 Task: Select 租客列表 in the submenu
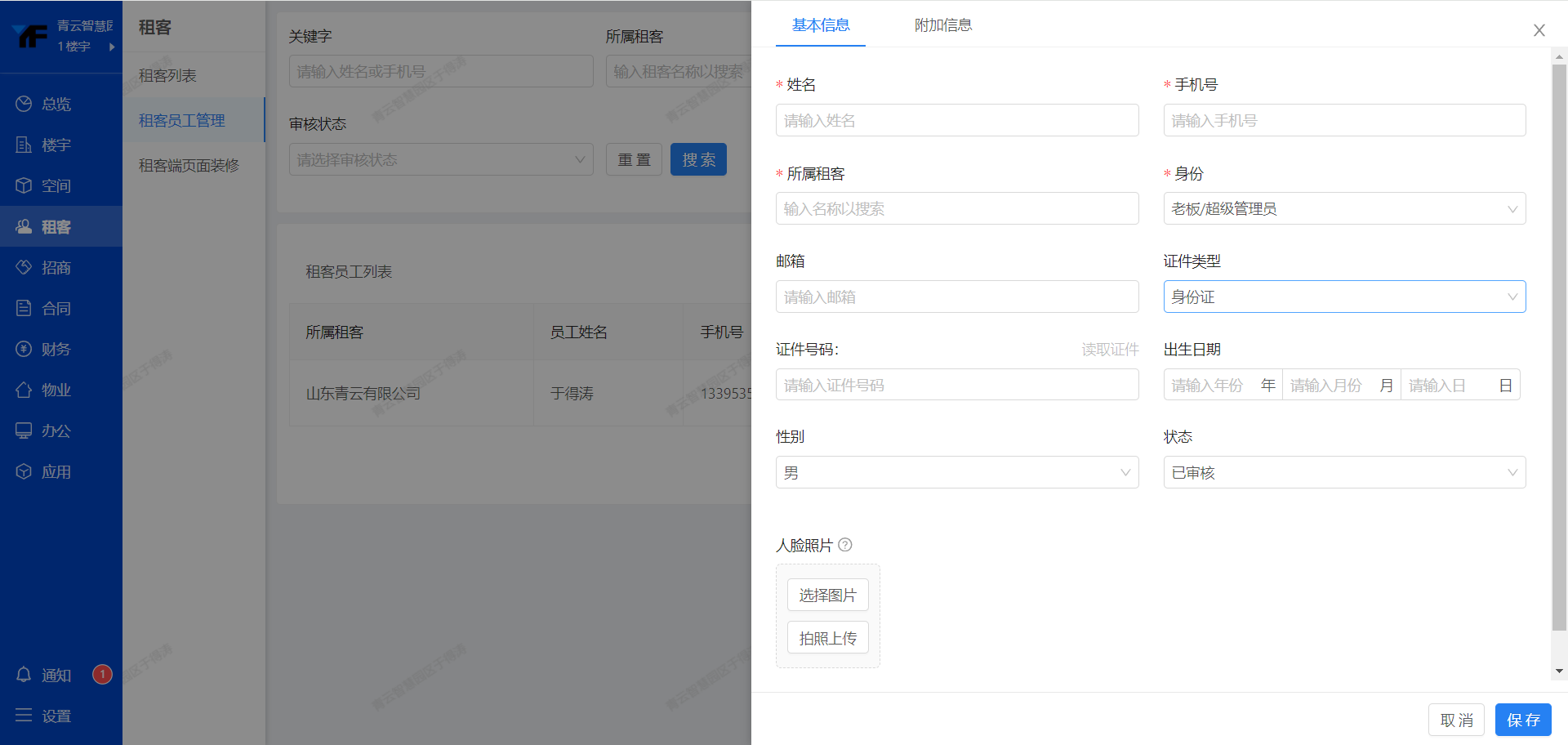pos(167,75)
